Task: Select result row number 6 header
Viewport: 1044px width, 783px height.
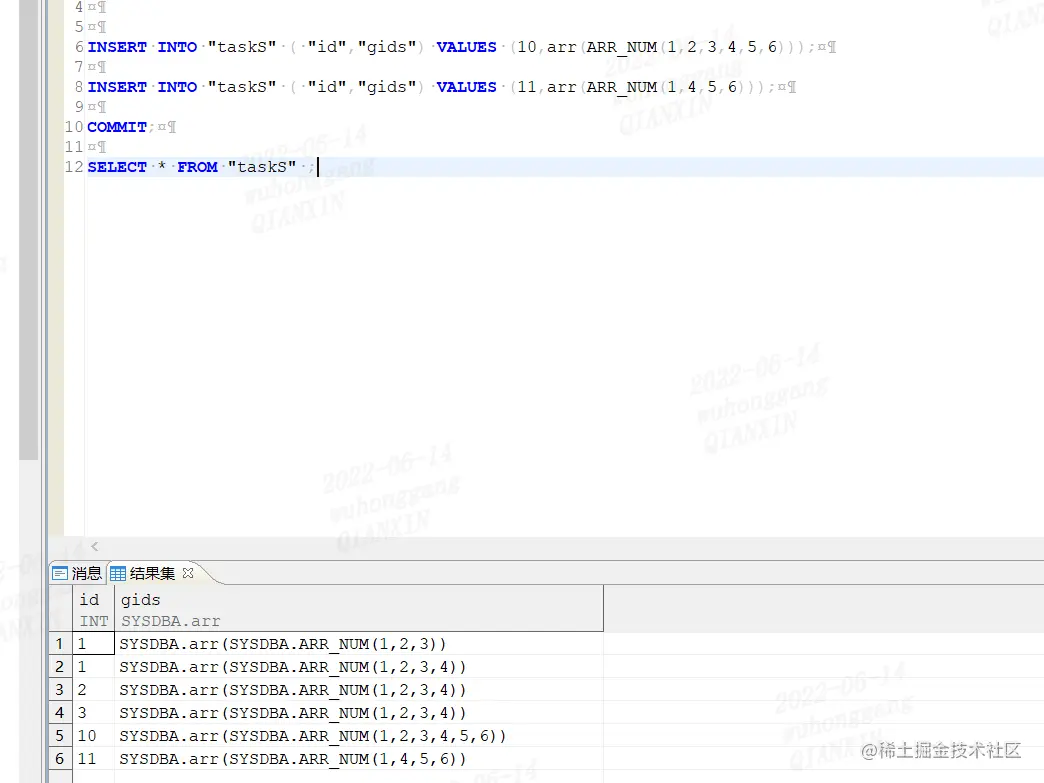Action: click(x=60, y=758)
